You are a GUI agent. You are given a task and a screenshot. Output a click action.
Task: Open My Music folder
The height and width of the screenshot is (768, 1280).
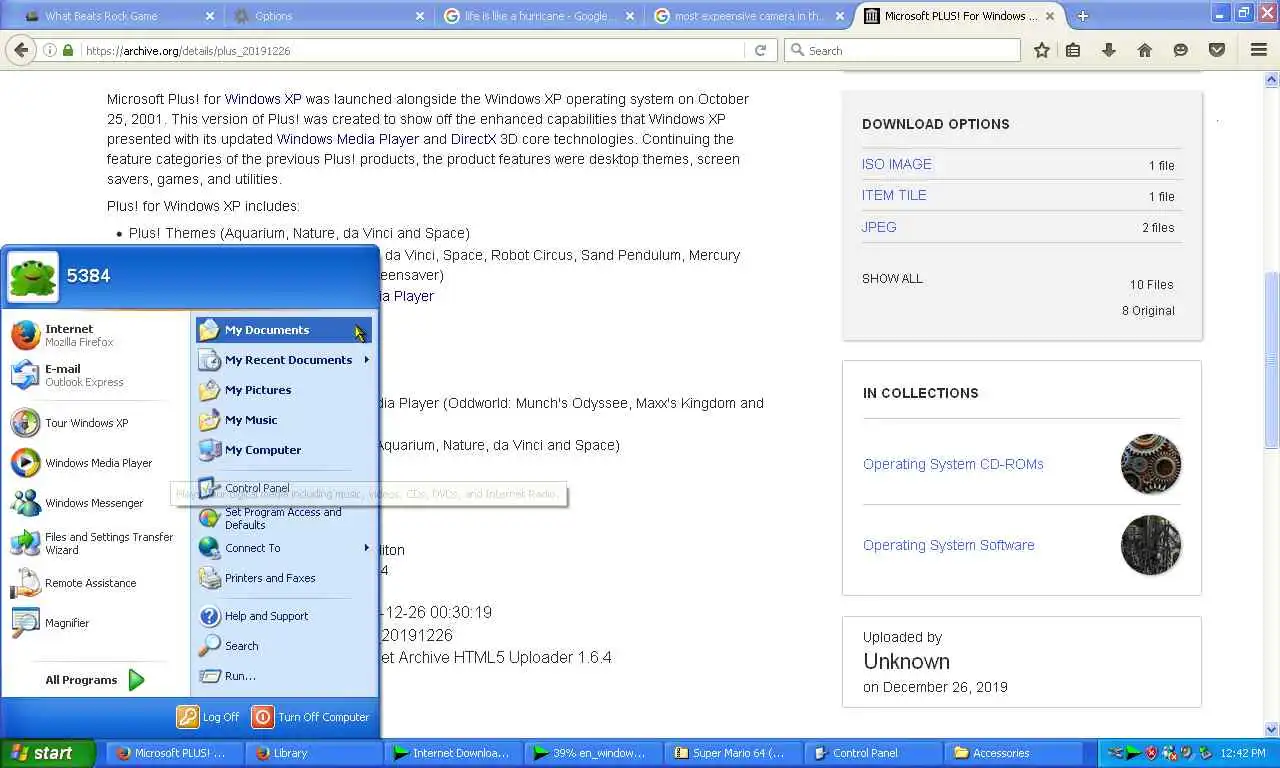(x=284, y=420)
